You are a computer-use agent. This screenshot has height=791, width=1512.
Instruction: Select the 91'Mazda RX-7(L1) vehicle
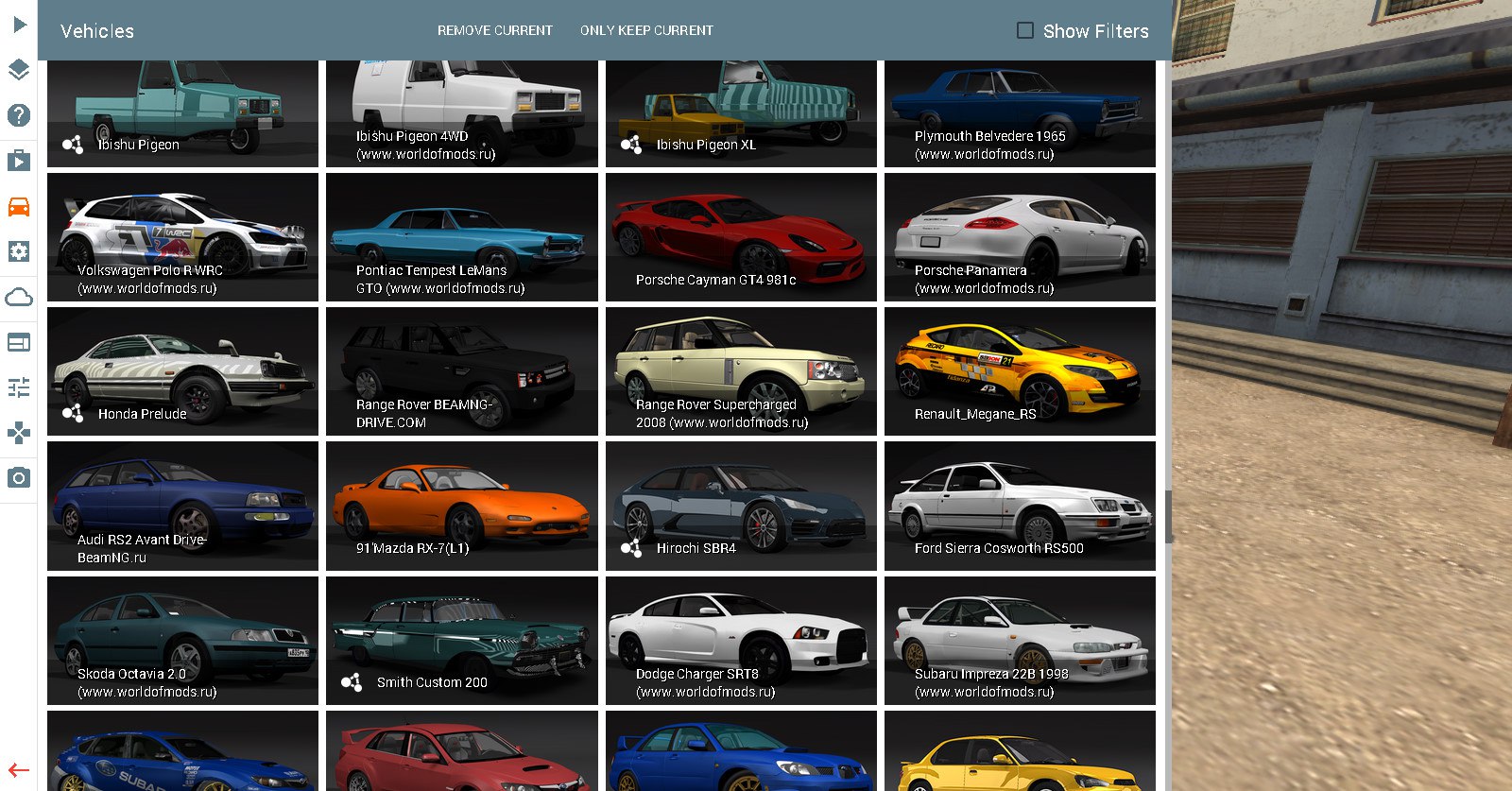[462, 506]
